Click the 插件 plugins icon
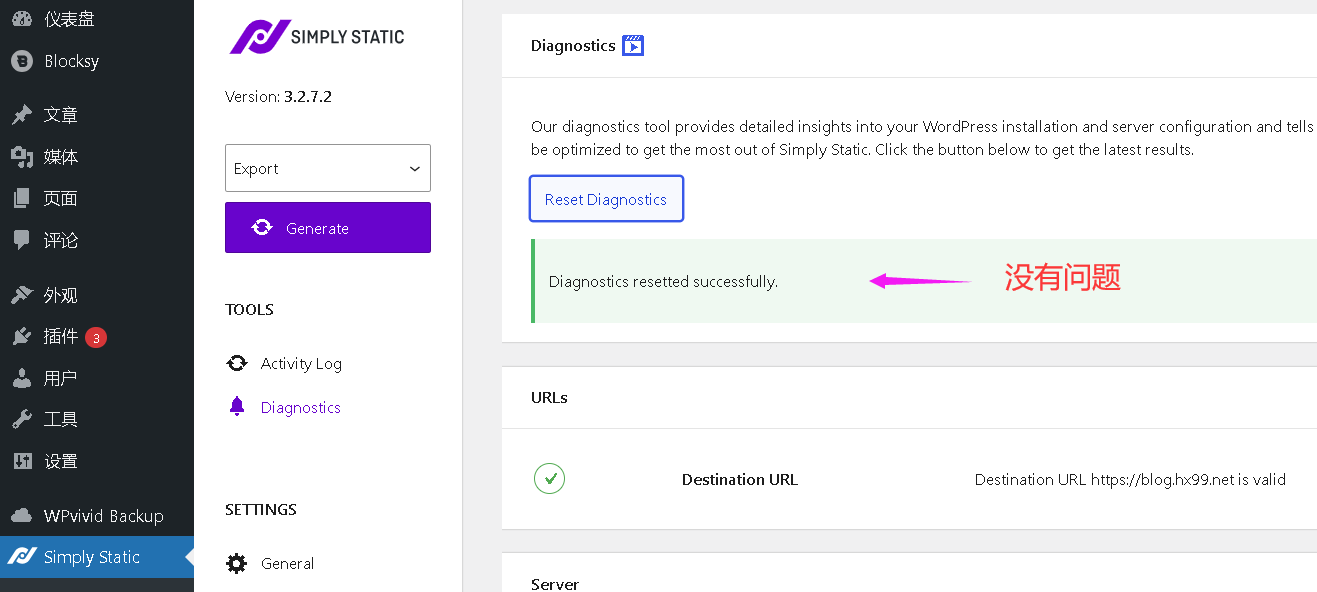The image size is (1317, 592). pyautogui.click(x=21, y=337)
